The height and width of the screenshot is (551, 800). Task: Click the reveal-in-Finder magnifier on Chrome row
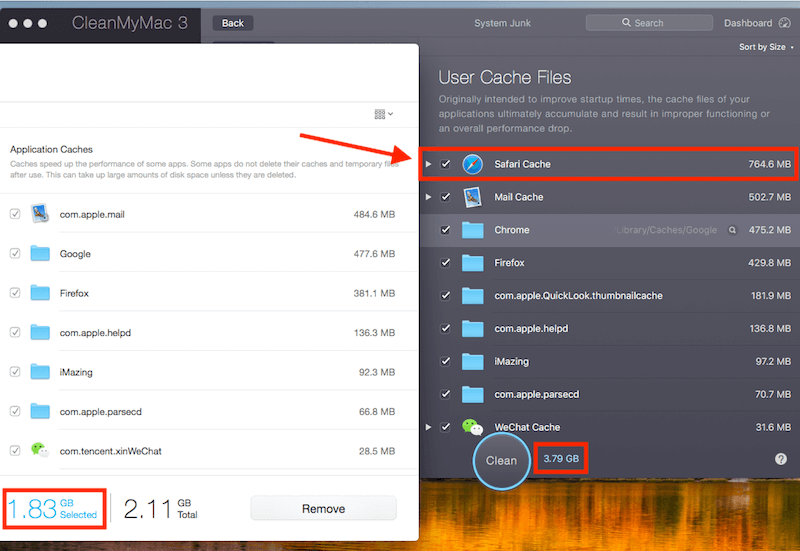pos(732,230)
